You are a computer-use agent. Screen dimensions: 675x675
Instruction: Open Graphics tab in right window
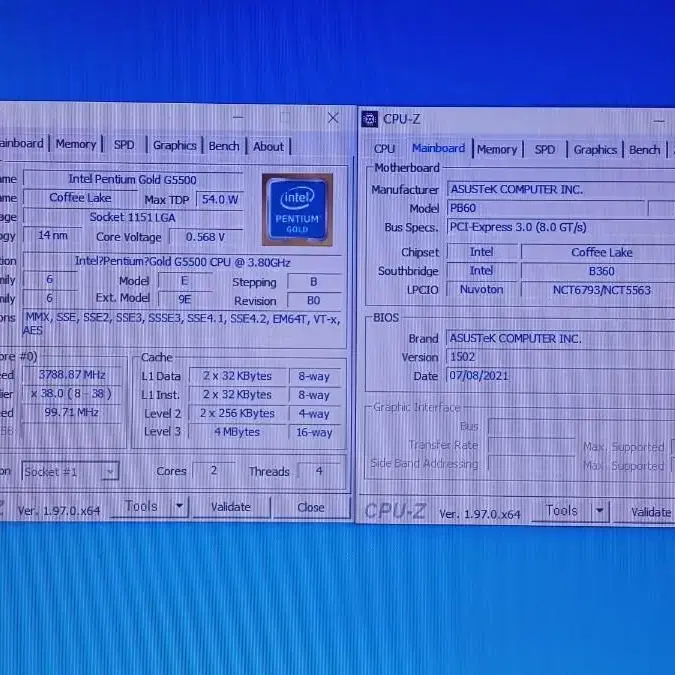[x=595, y=150]
